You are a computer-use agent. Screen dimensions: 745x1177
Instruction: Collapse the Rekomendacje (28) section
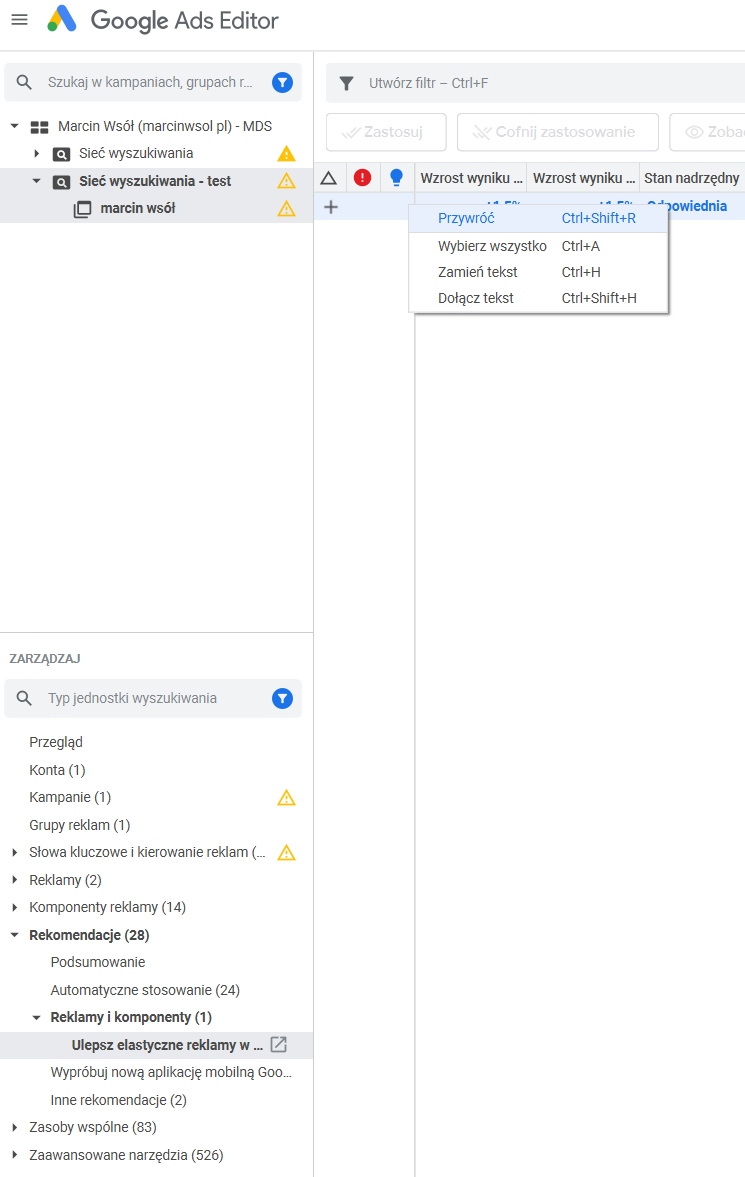click(x=14, y=935)
